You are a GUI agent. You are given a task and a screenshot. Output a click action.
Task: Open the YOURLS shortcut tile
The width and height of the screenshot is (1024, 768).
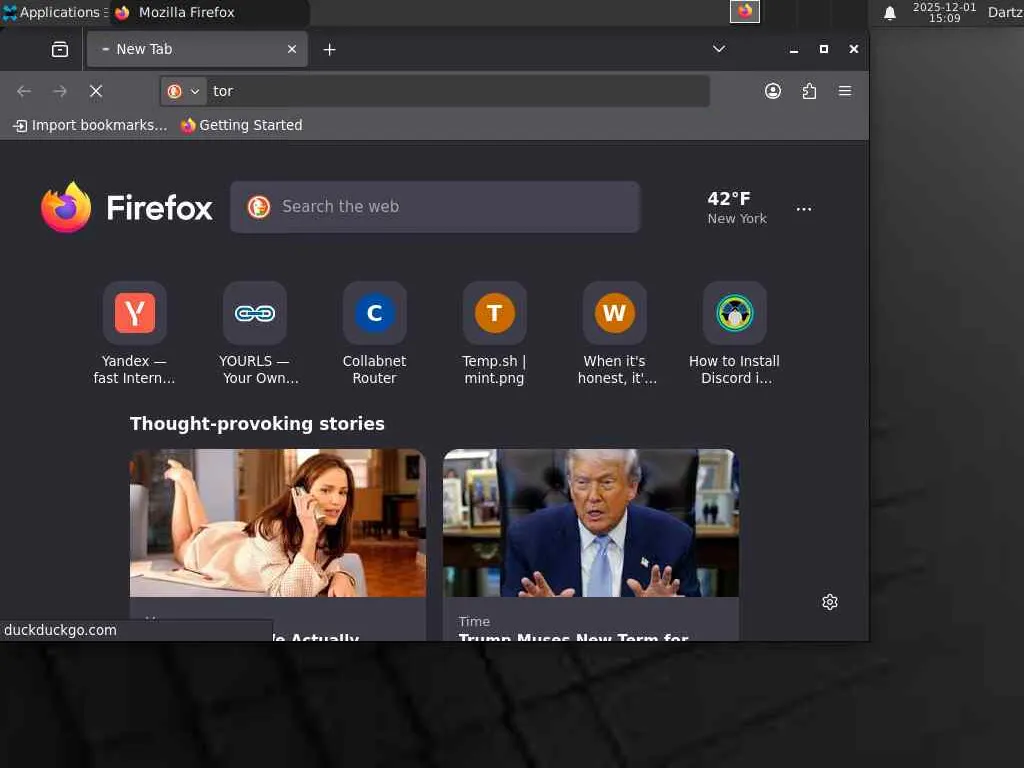tap(255, 333)
